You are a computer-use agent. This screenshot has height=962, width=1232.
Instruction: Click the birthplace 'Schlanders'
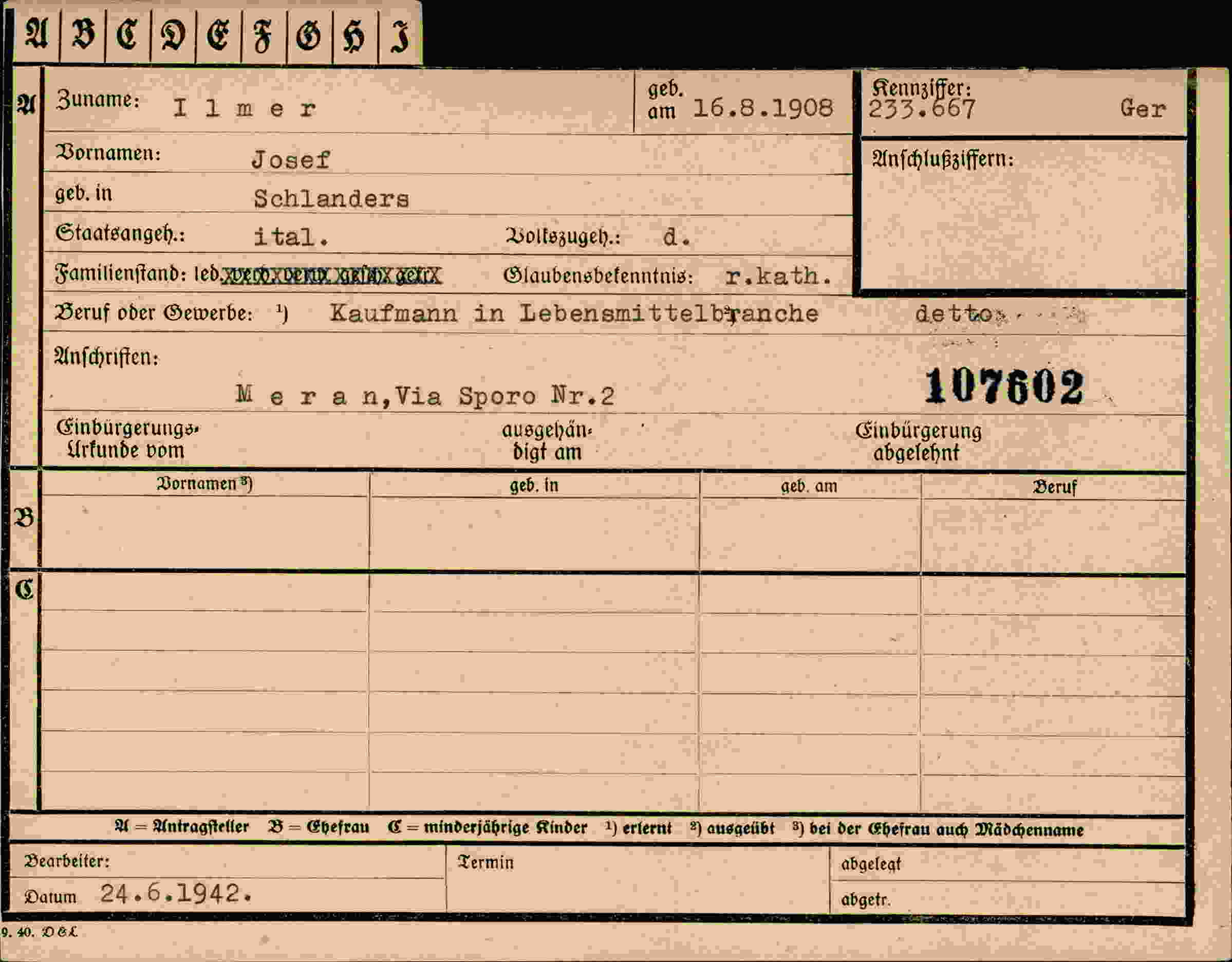(x=331, y=198)
